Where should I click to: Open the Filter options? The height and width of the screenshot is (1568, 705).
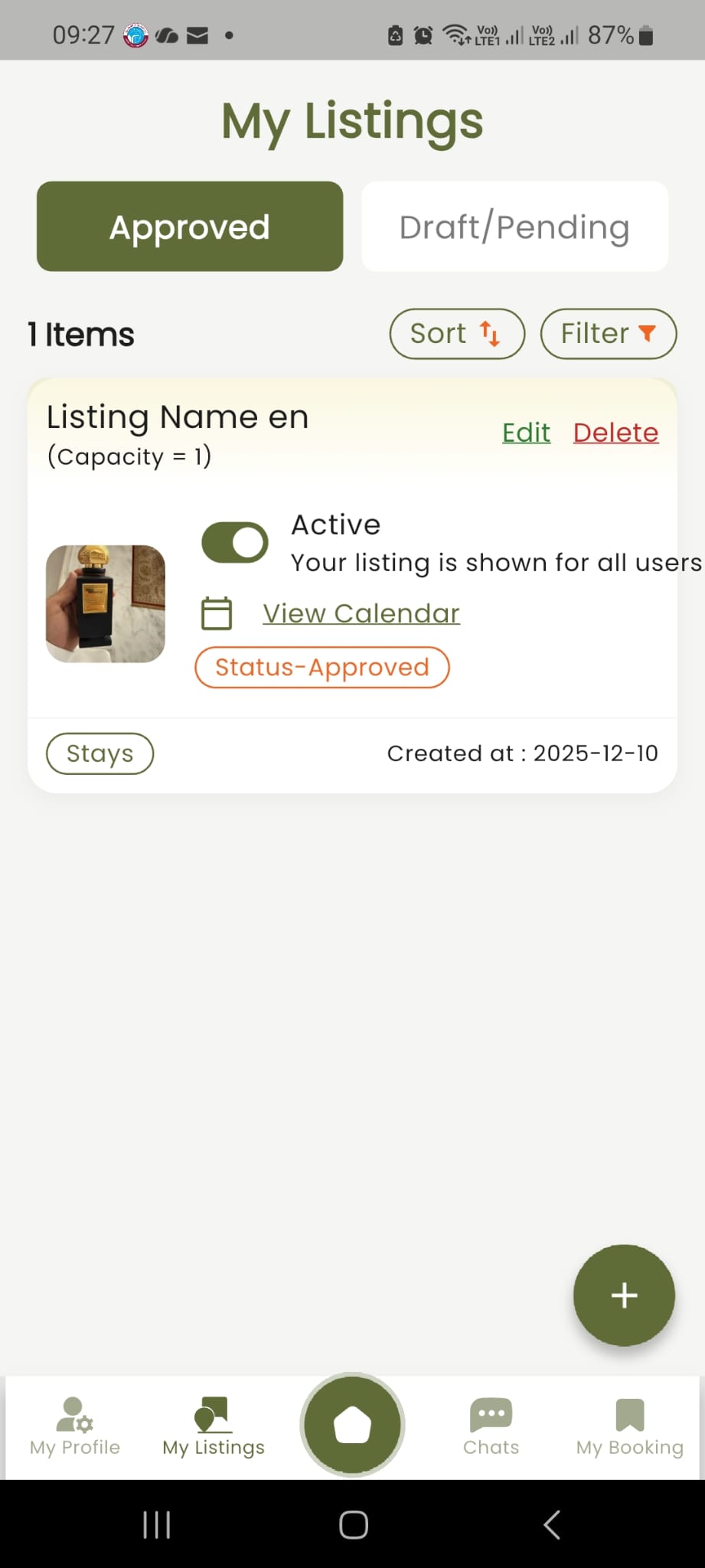pyautogui.click(x=609, y=334)
